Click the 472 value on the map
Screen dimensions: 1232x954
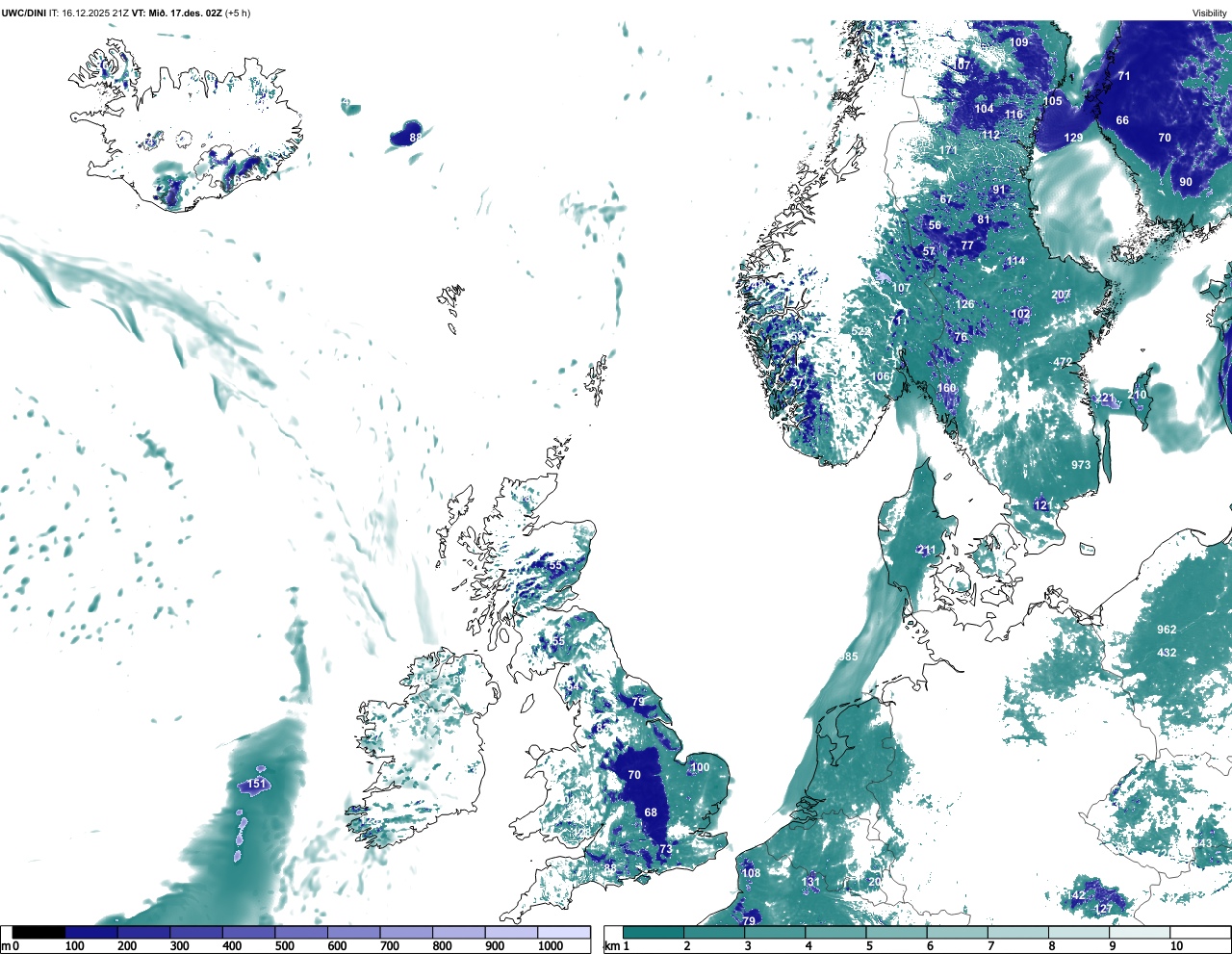(x=1063, y=362)
